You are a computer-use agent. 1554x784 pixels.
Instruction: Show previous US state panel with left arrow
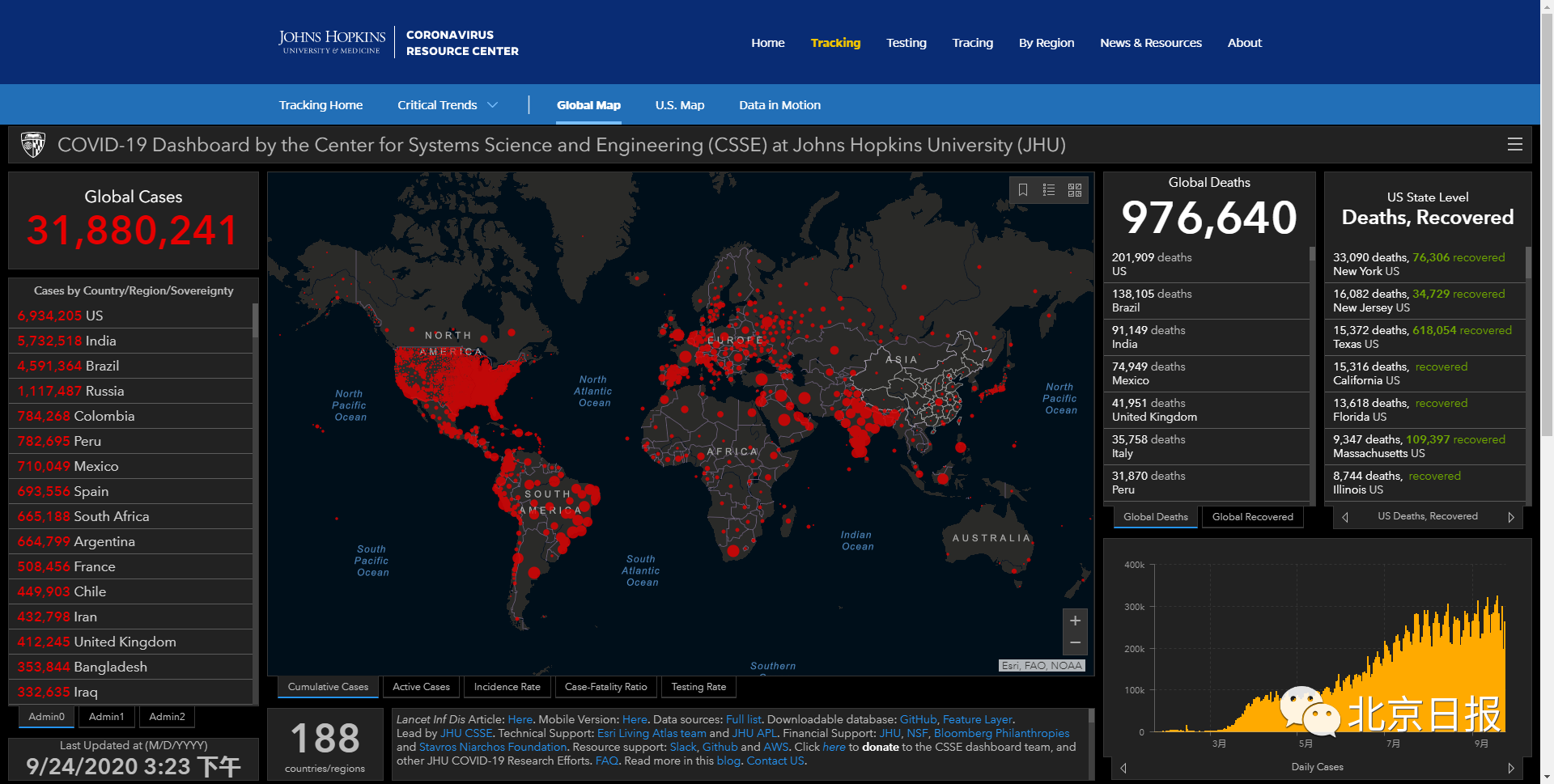click(x=1345, y=517)
